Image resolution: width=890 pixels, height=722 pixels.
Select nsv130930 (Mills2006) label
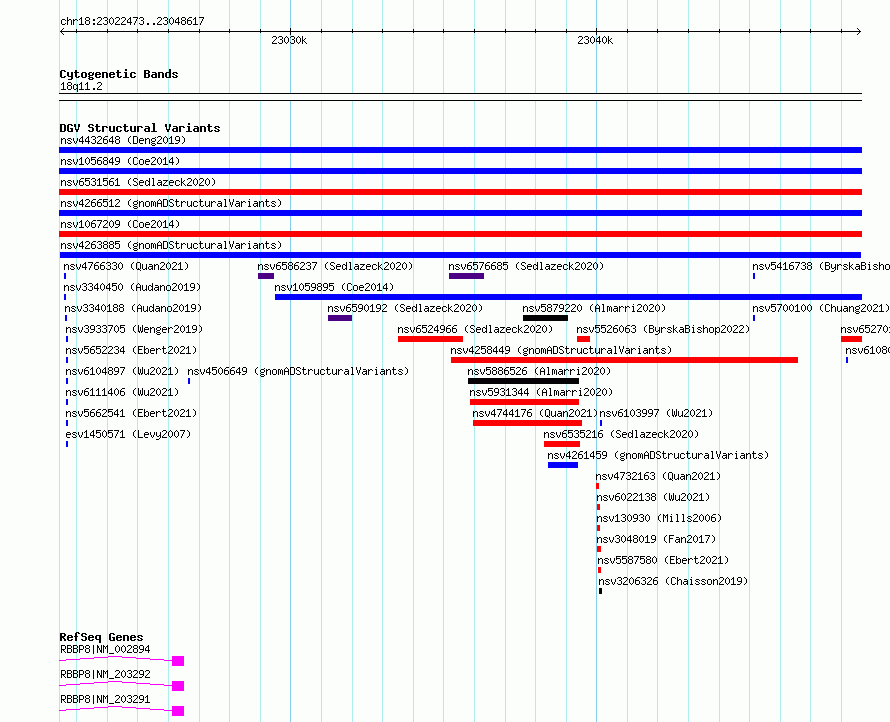coord(660,518)
